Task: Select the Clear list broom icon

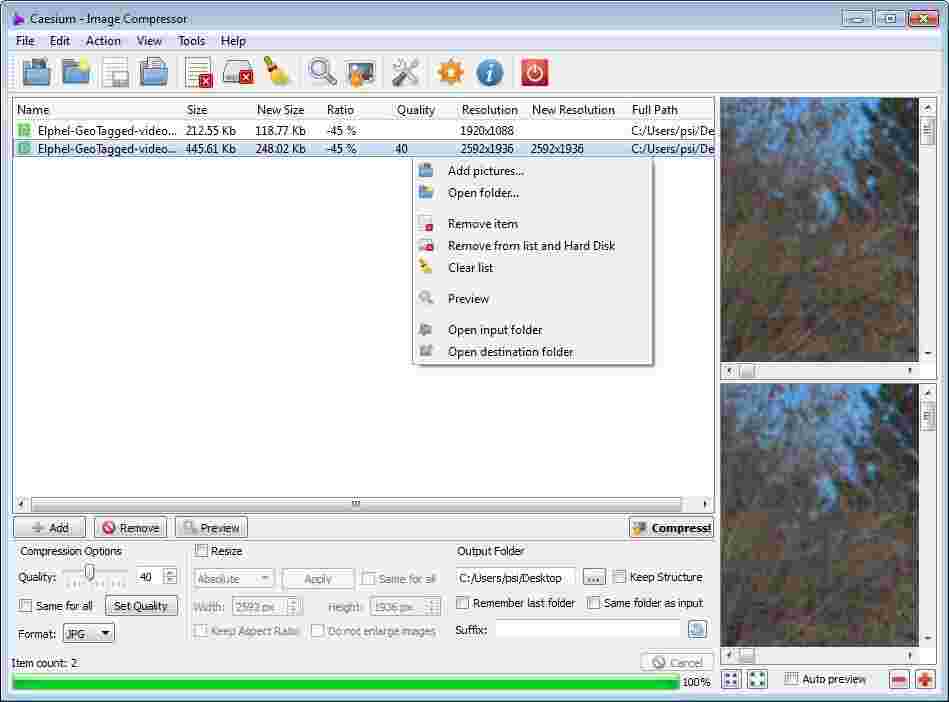Action: [277, 71]
